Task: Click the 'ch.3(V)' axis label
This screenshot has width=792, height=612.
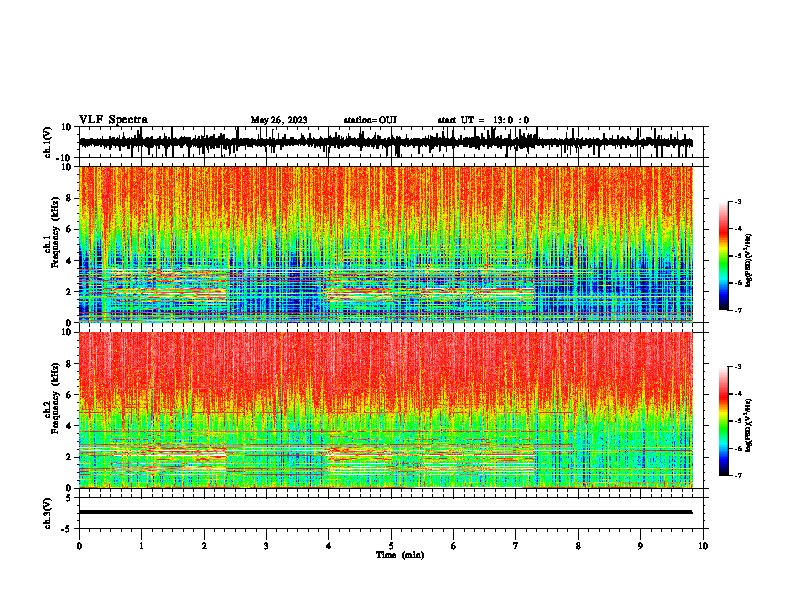Action: coord(48,513)
